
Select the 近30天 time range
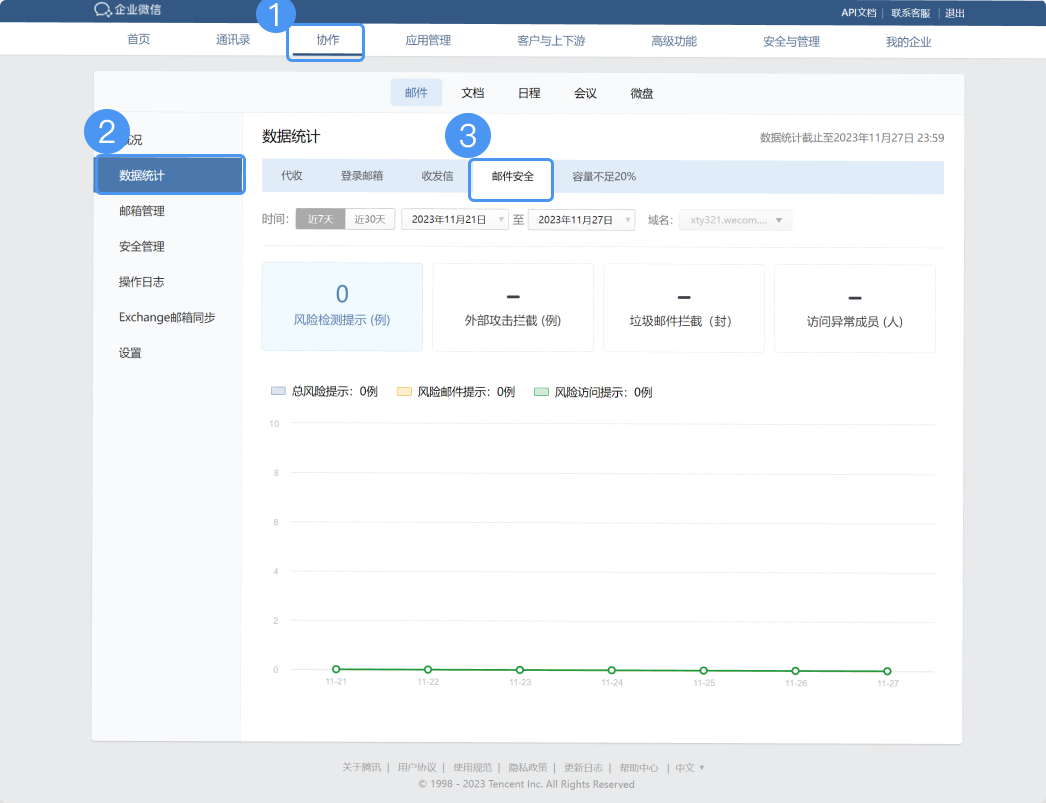(x=370, y=219)
